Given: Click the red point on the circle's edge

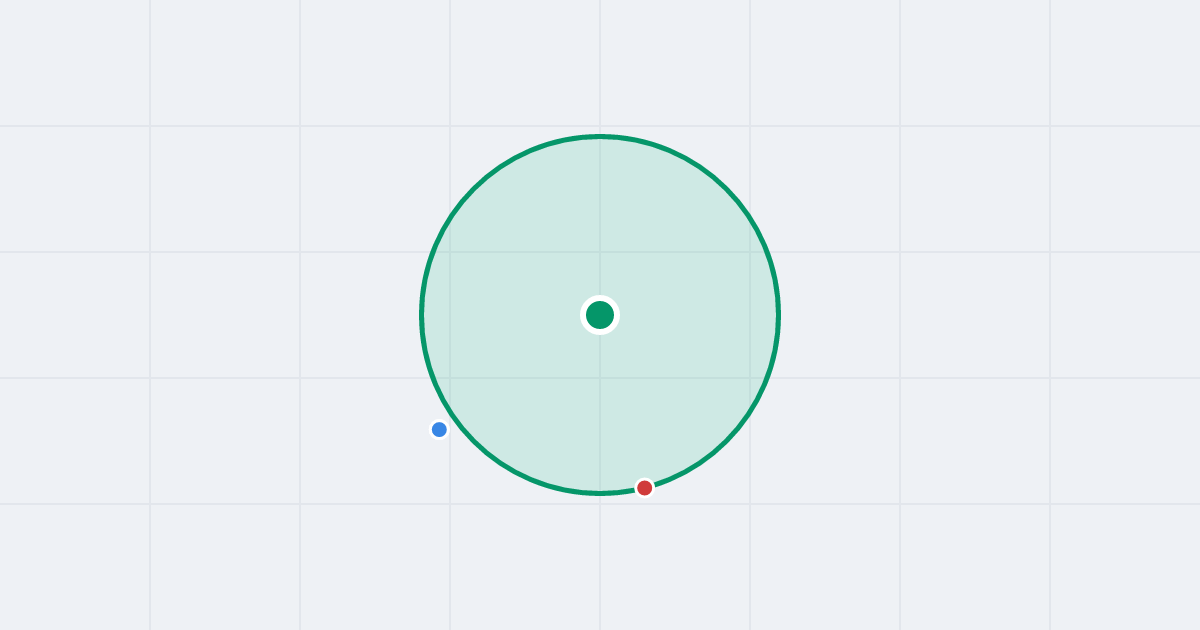Looking at the screenshot, I should pos(645,488).
